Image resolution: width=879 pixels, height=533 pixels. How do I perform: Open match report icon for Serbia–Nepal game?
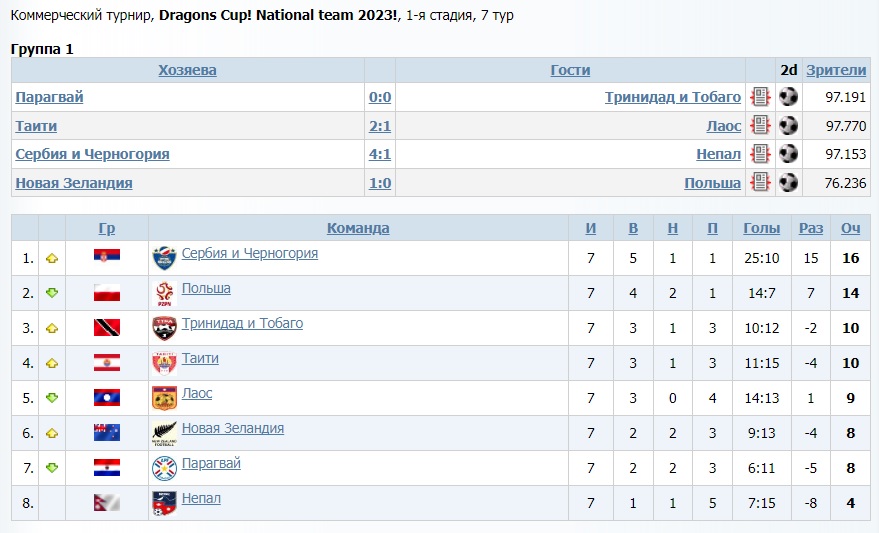click(761, 154)
